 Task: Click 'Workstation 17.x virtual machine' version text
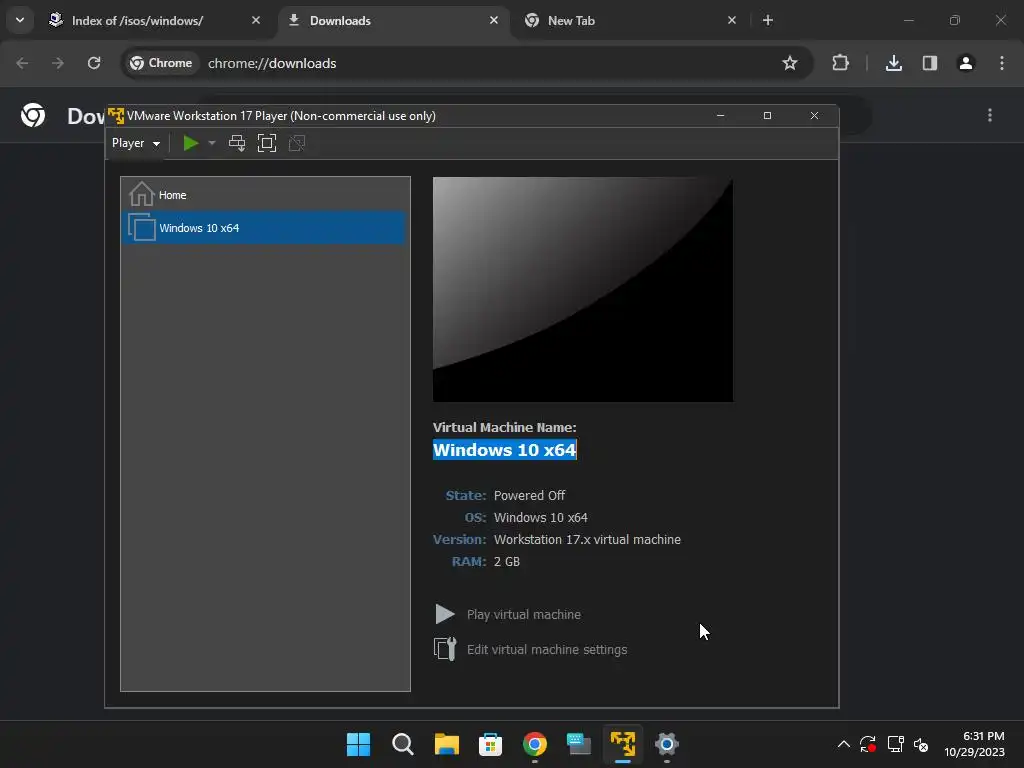(x=587, y=539)
